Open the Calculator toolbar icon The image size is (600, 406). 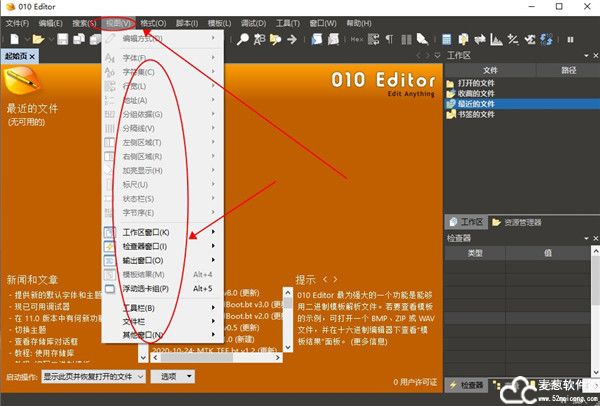[447, 39]
